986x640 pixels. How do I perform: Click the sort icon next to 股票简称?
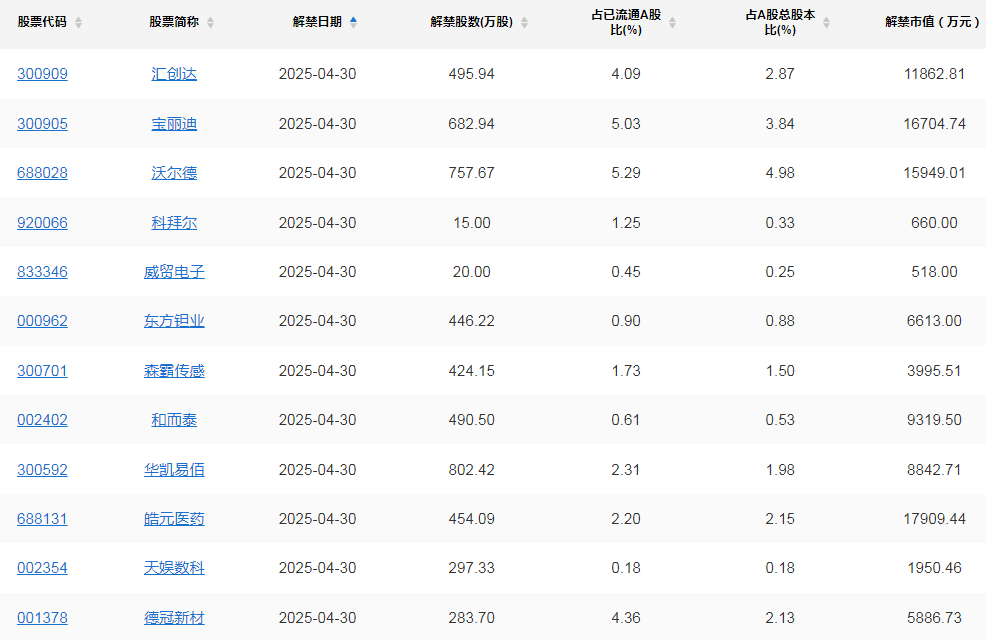pyautogui.click(x=210, y=22)
